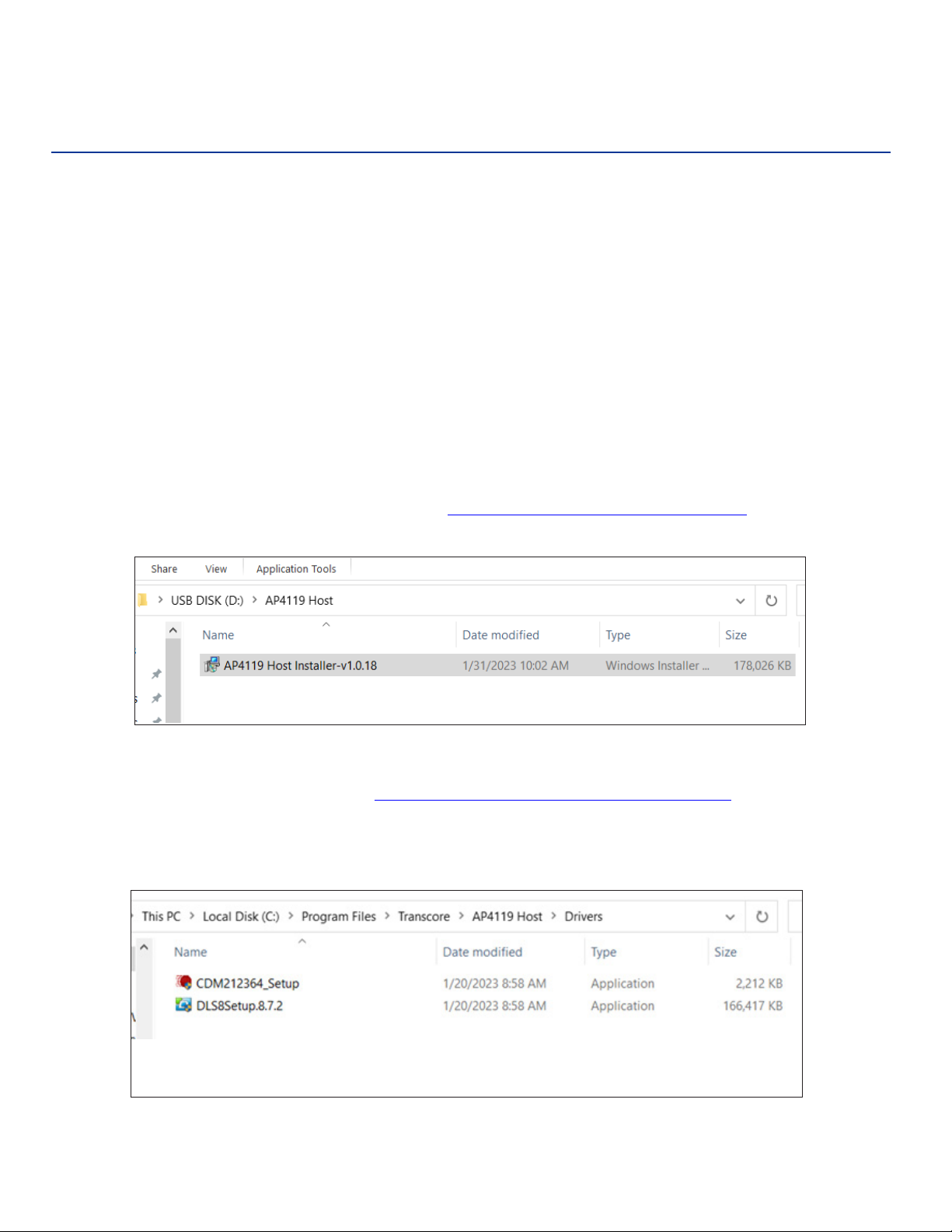Click second pin icon in navigation pane
The image size is (952, 1232).
pyautogui.click(x=156, y=698)
